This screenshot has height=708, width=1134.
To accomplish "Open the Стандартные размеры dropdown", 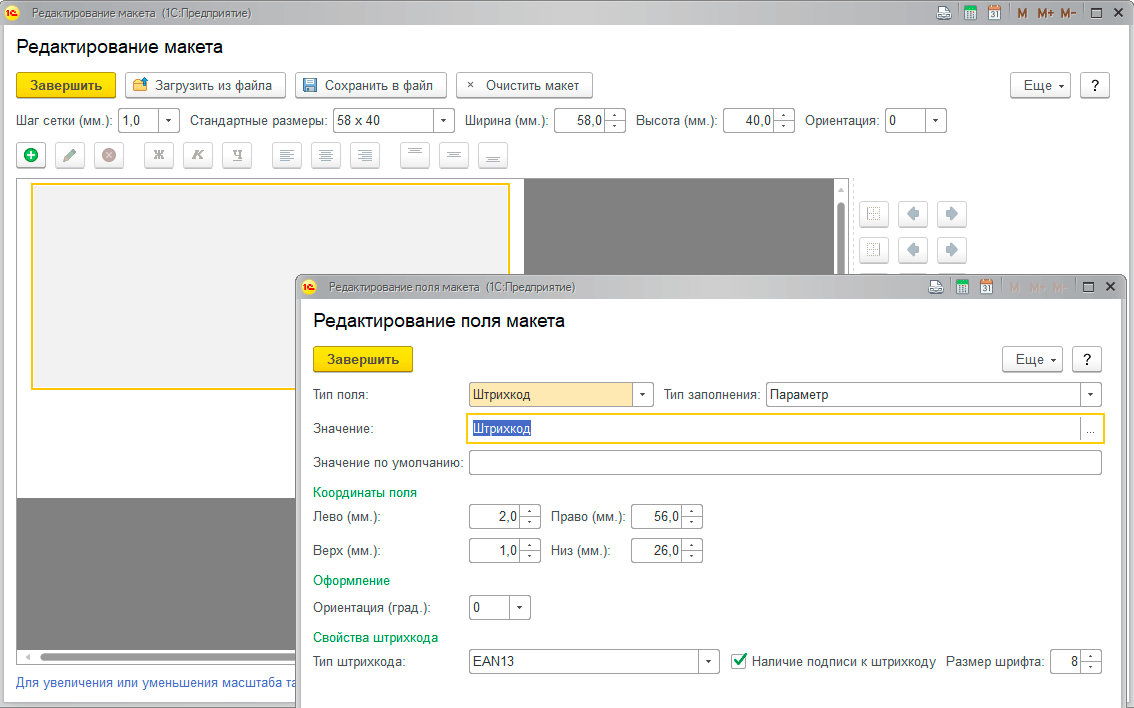I will coord(444,121).
